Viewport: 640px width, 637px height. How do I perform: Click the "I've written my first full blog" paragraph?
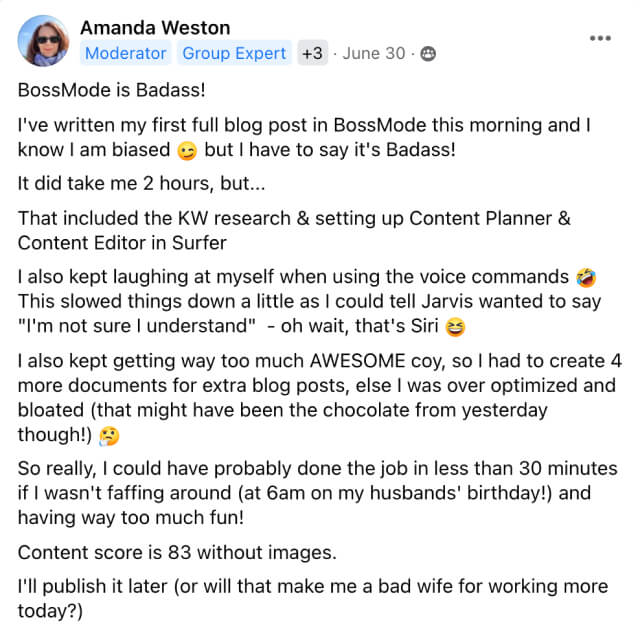click(x=304, y=138)
